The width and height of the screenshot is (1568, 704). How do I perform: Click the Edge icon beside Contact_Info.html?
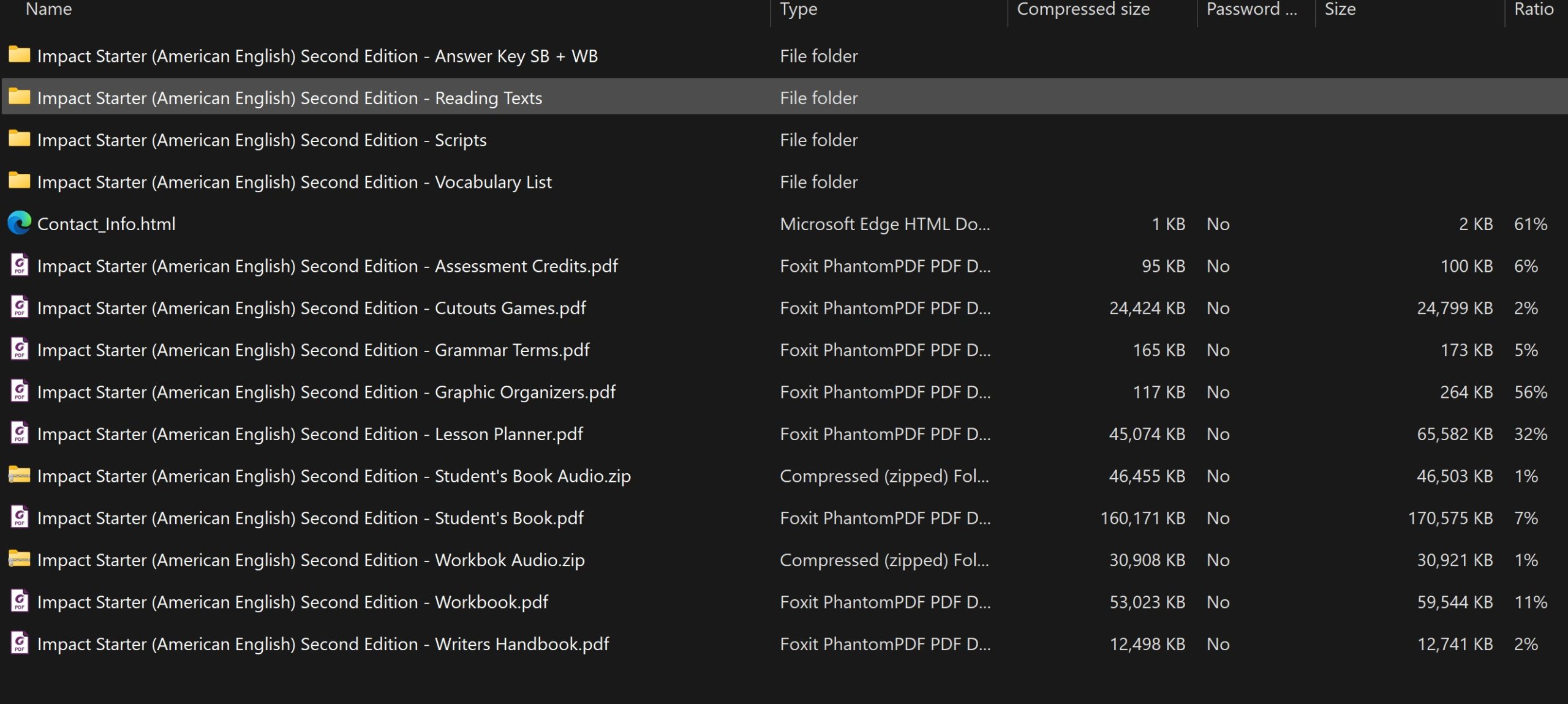[x=19, y=223]
